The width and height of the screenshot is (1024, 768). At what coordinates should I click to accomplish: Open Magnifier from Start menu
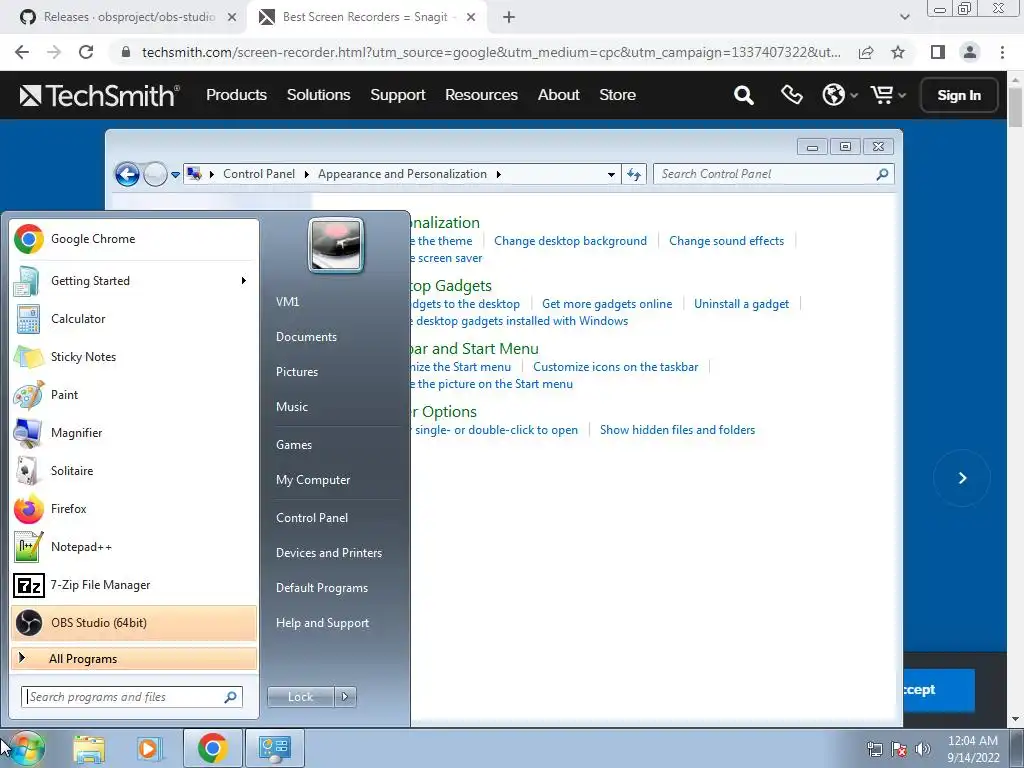(134, 432)
